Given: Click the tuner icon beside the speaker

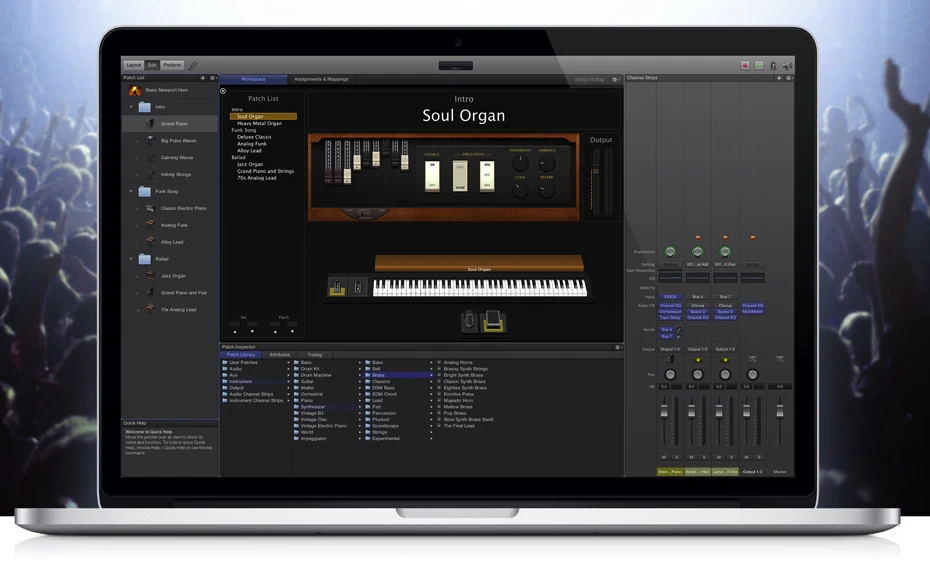Looking at the screenshot, I should coord(773,65).
